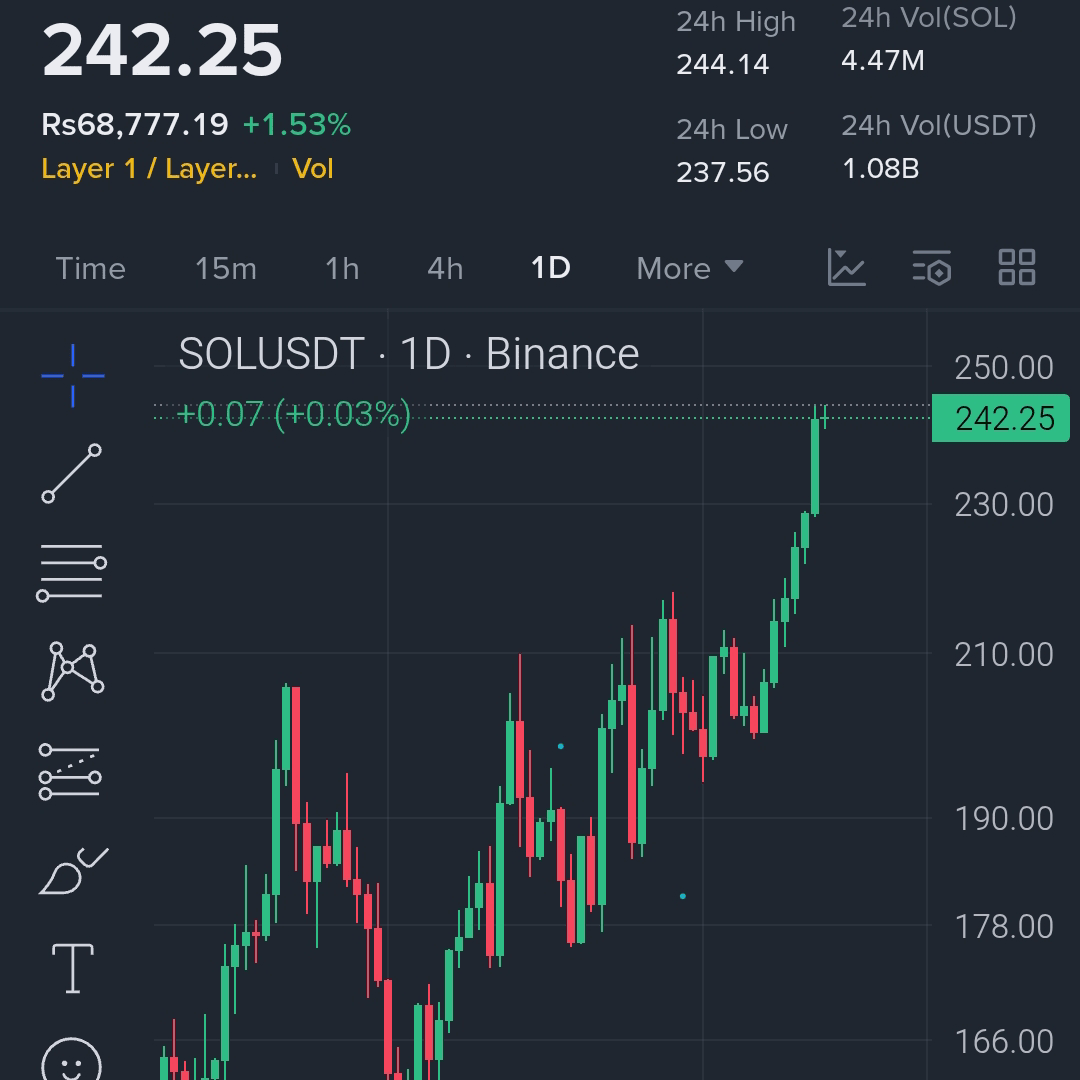Select the trend line drawing tool
The image size is (1080, 1080).
coord(72,473)
